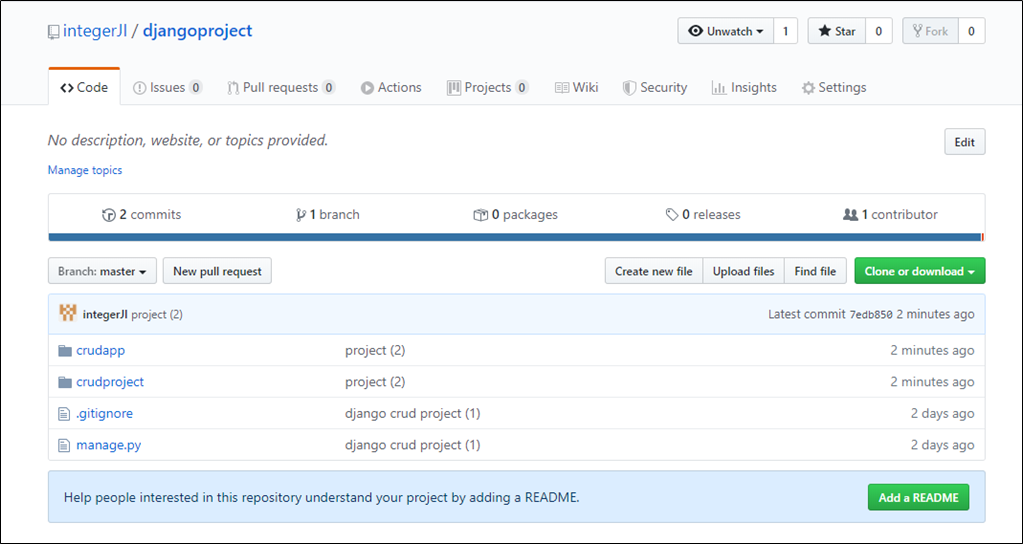Open the Projects tab

(x=488, y=87)
